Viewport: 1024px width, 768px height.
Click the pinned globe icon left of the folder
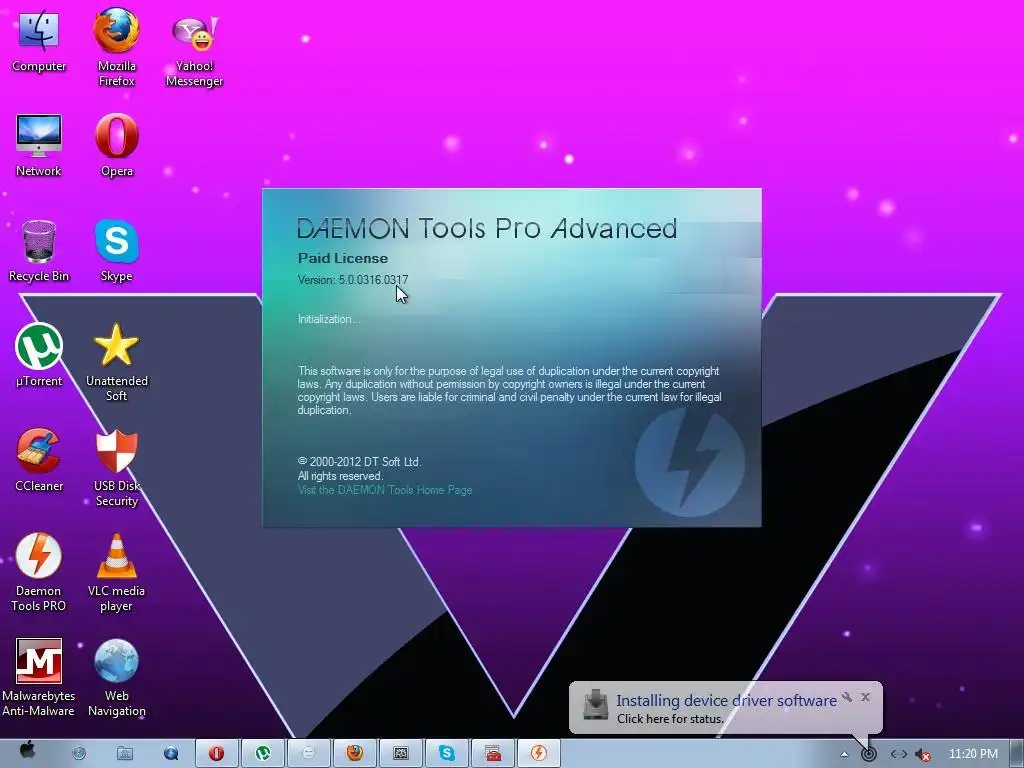(x=79, y=754)
